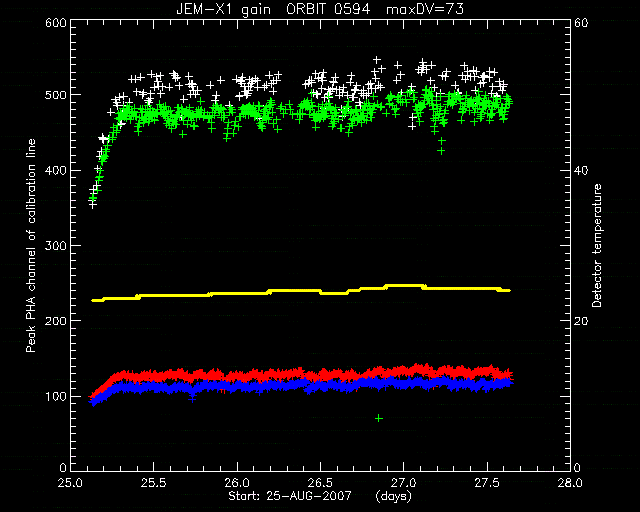The height and width of the screenshot is (512, 640).
Task: Click the x-axis tick label 26.5
Action: click(x=320, y=483)
